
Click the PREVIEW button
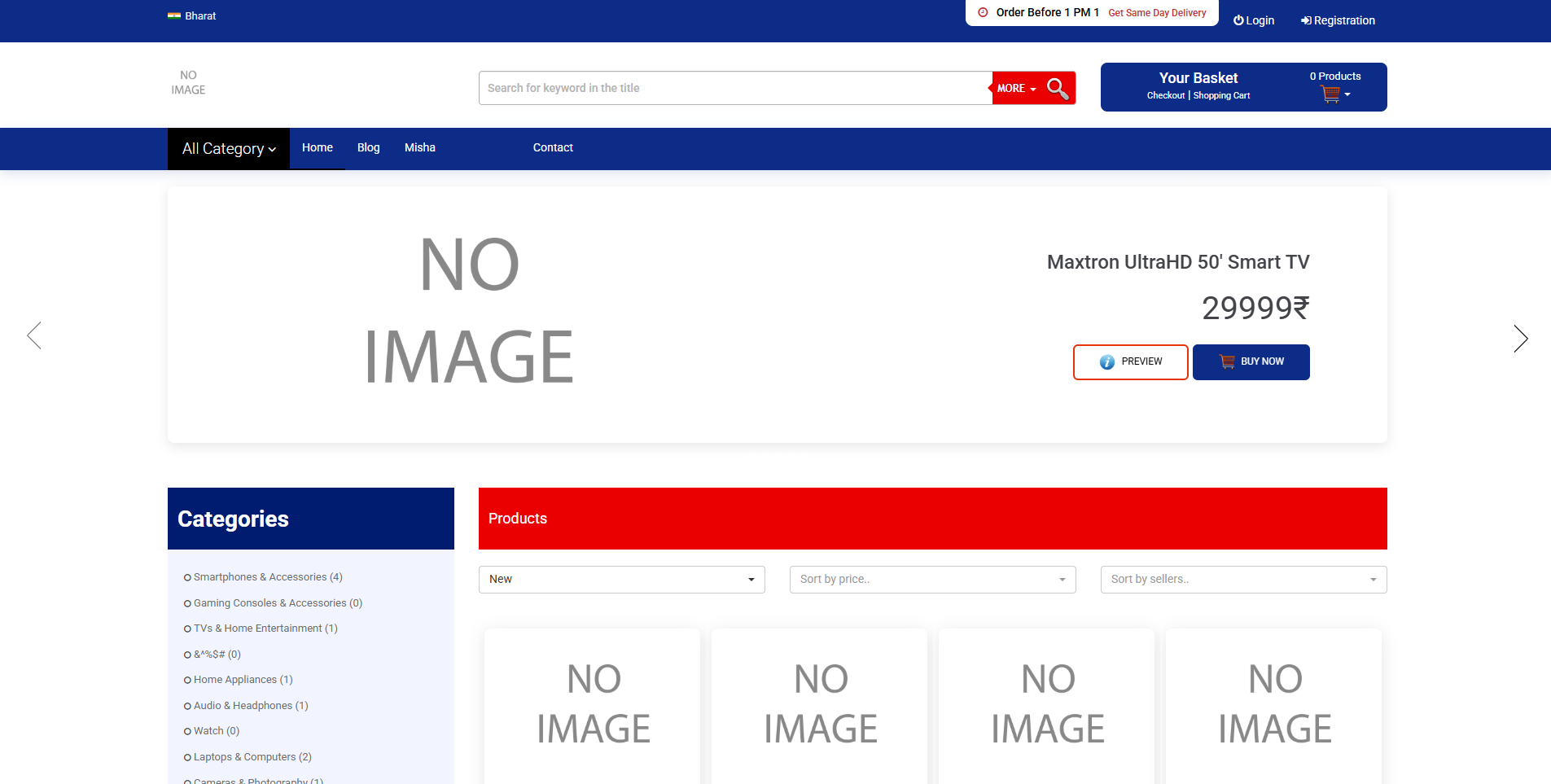point(1131,362)
